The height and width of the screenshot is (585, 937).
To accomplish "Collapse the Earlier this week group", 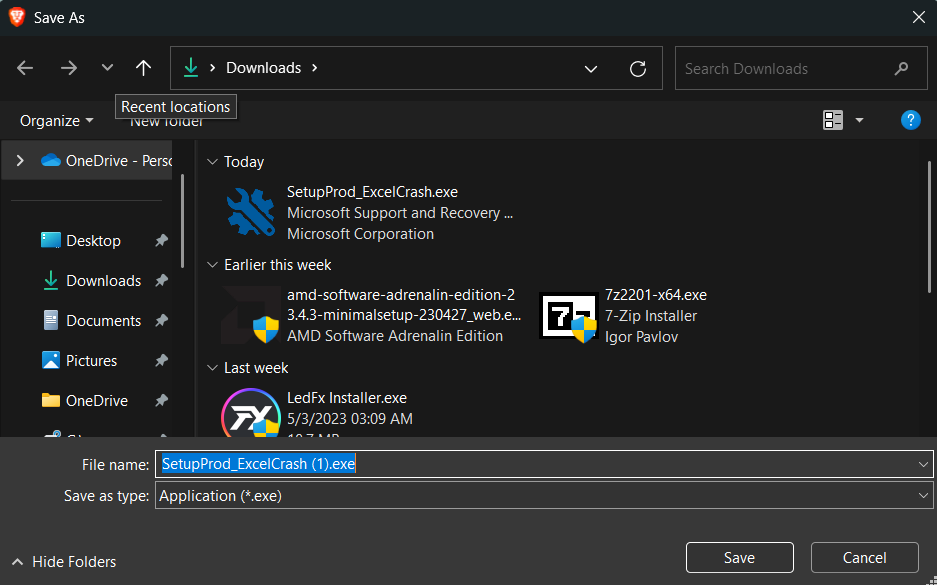I will (211, 265).
